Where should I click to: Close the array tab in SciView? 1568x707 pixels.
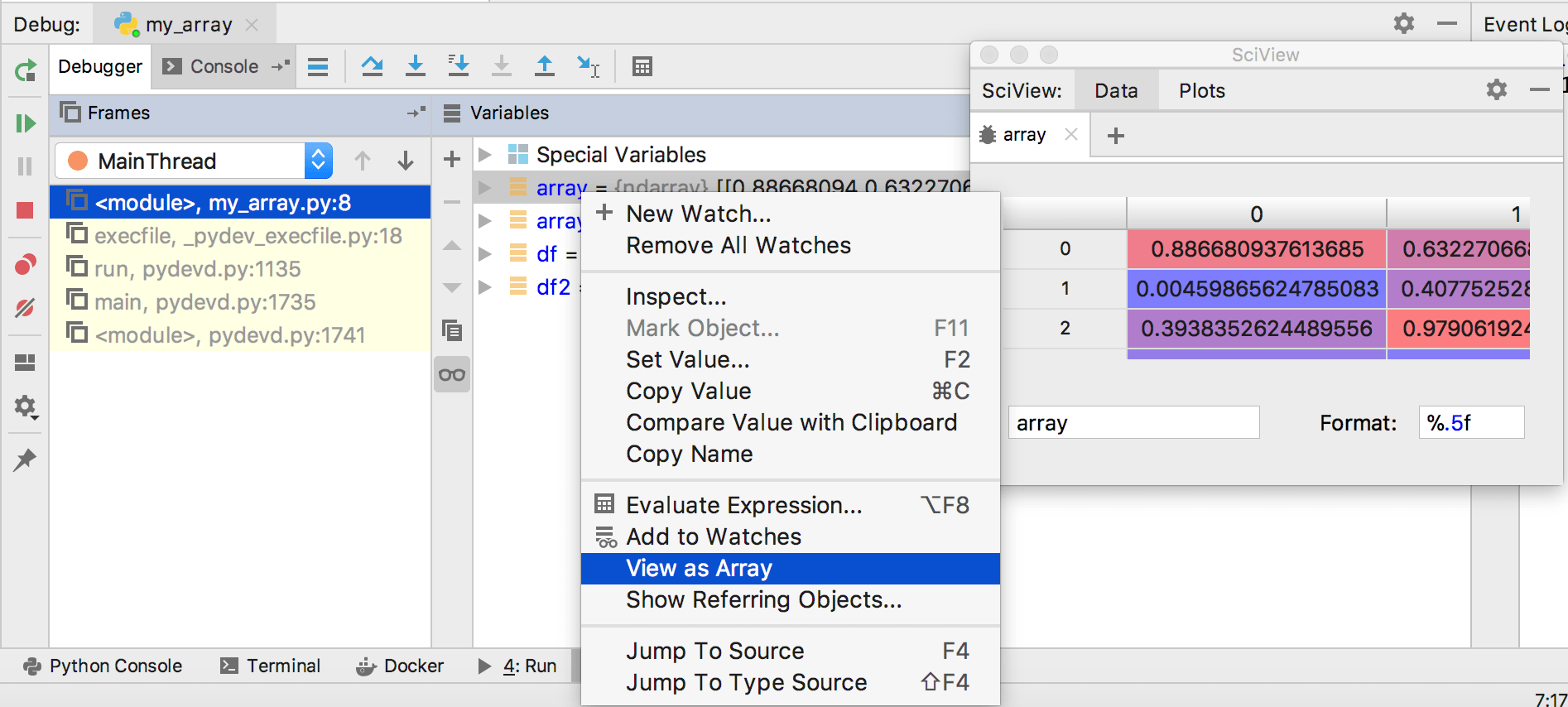coord(1071,134)
